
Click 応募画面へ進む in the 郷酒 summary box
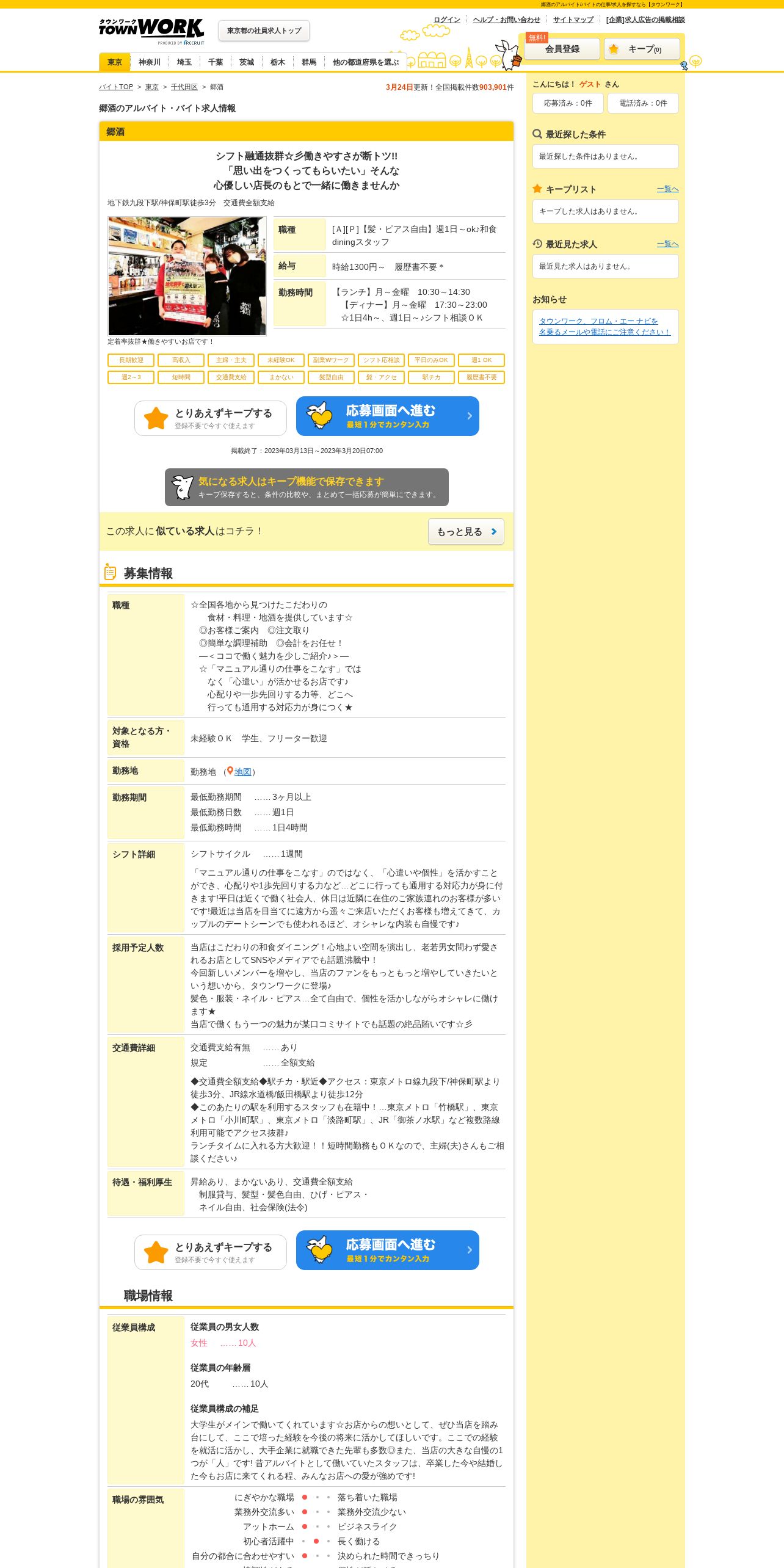point(388,416)
